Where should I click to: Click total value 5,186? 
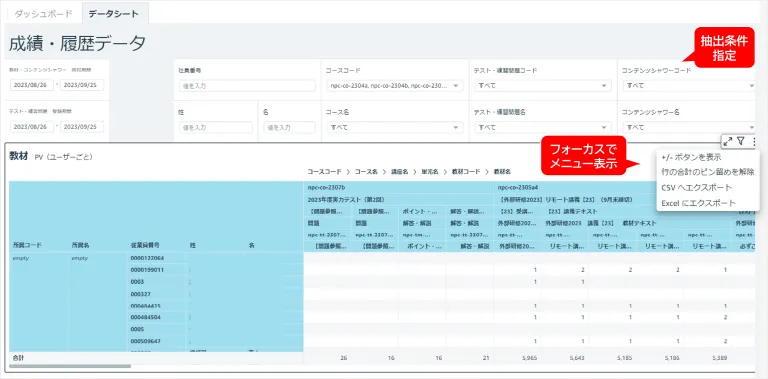(x=672, y=358)
